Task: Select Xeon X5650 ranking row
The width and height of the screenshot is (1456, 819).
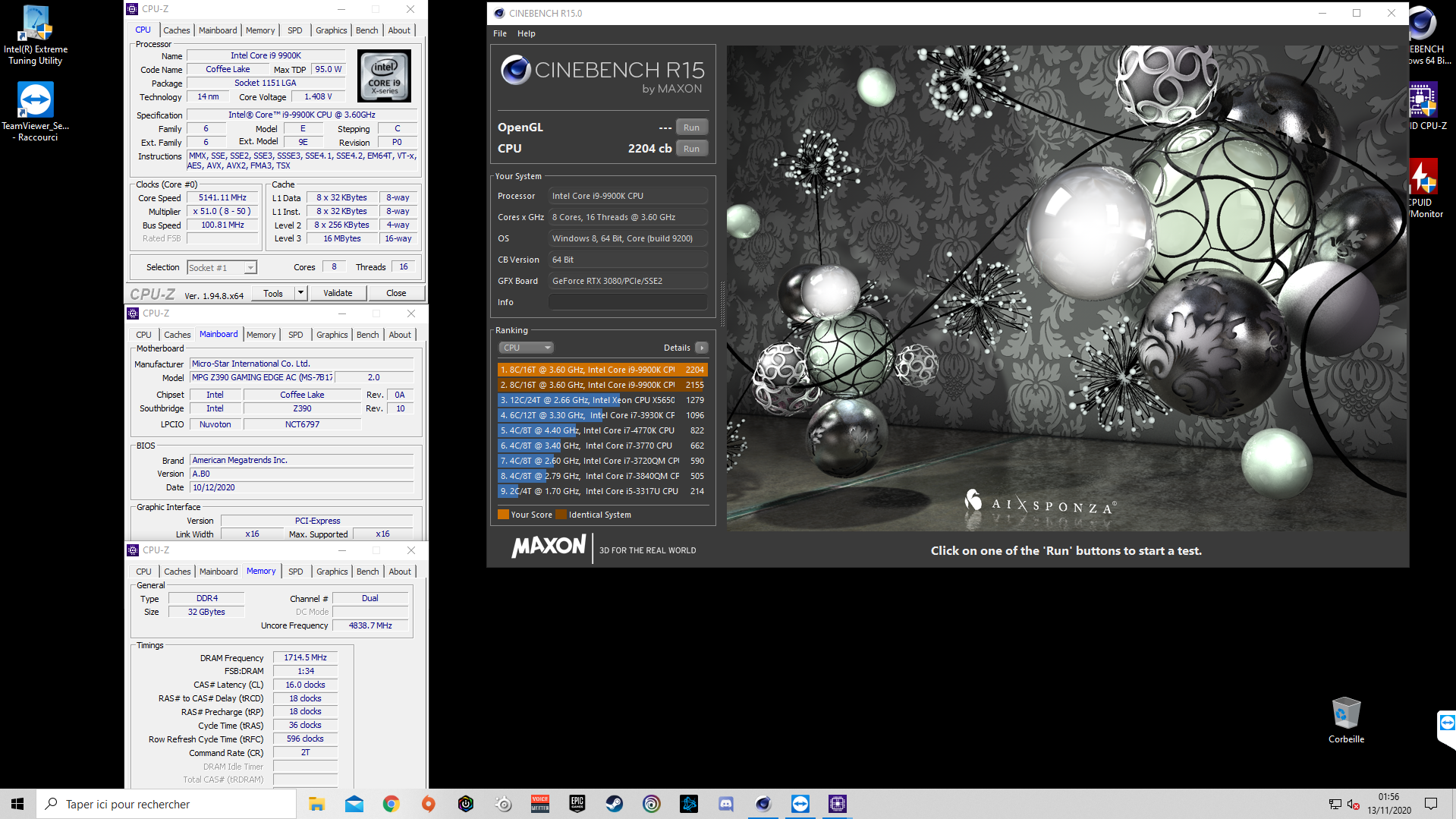Action: coord(602,400)
